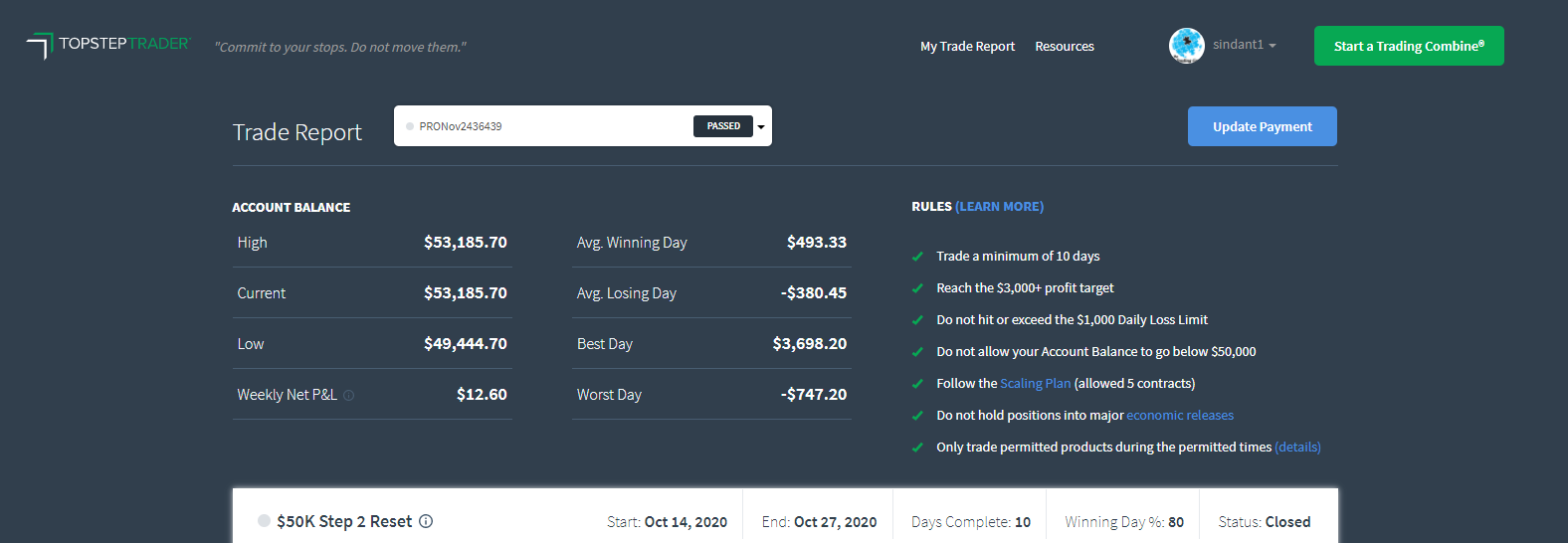
Task: Click the Start a Trading Combine button
Action: pos(1408,46)
